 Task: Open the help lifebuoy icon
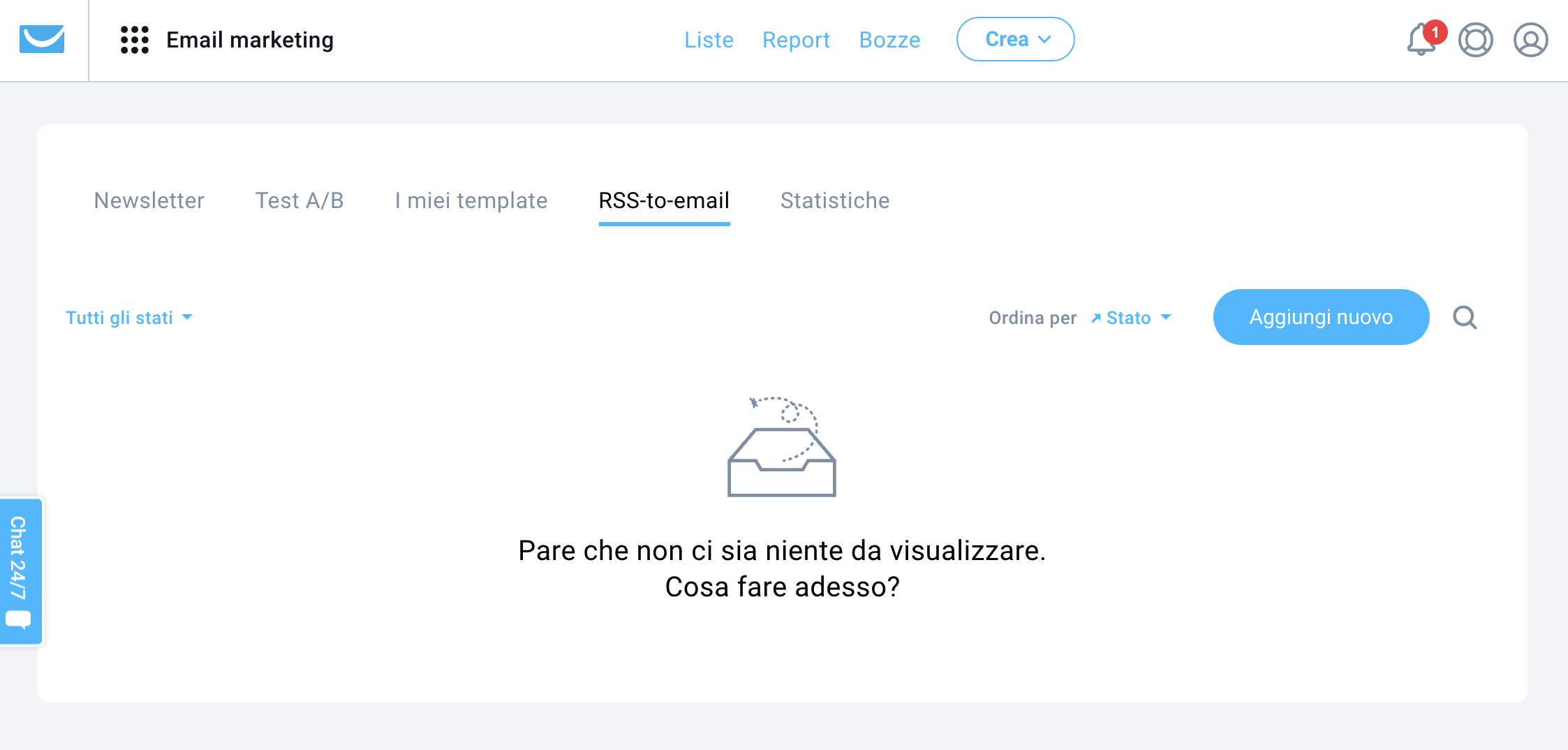pos(1475,40)
